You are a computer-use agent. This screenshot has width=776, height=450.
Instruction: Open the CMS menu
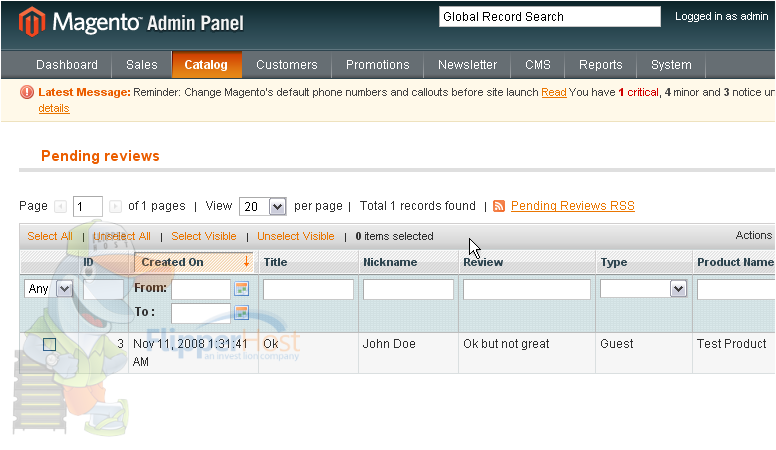(538, 65)
